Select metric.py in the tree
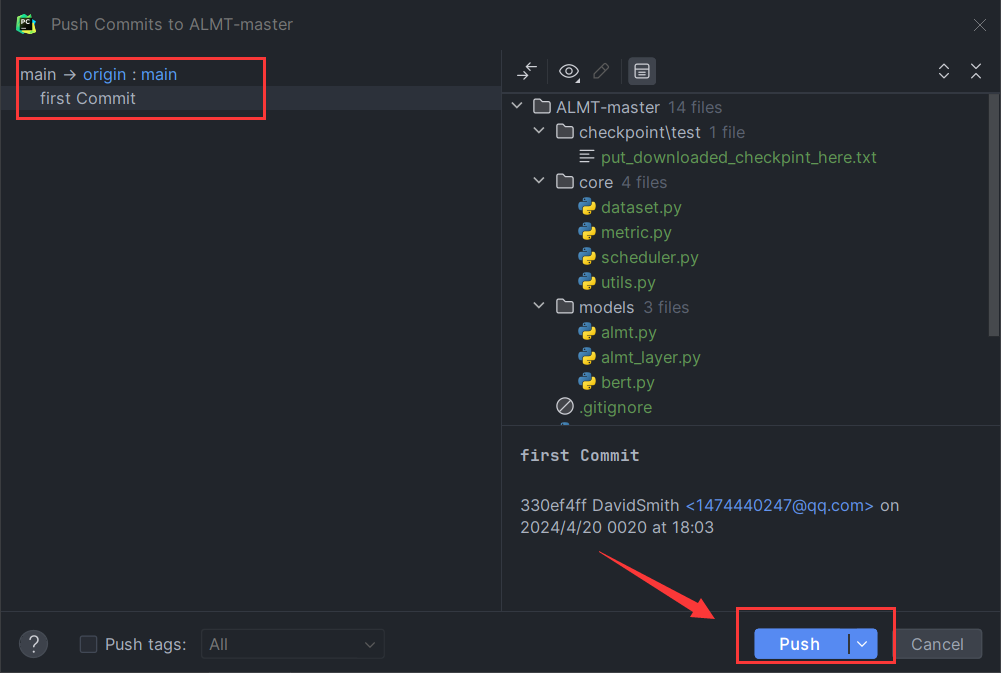The width and height of the screenshot is (1001, 673). [x=636, y=232]
